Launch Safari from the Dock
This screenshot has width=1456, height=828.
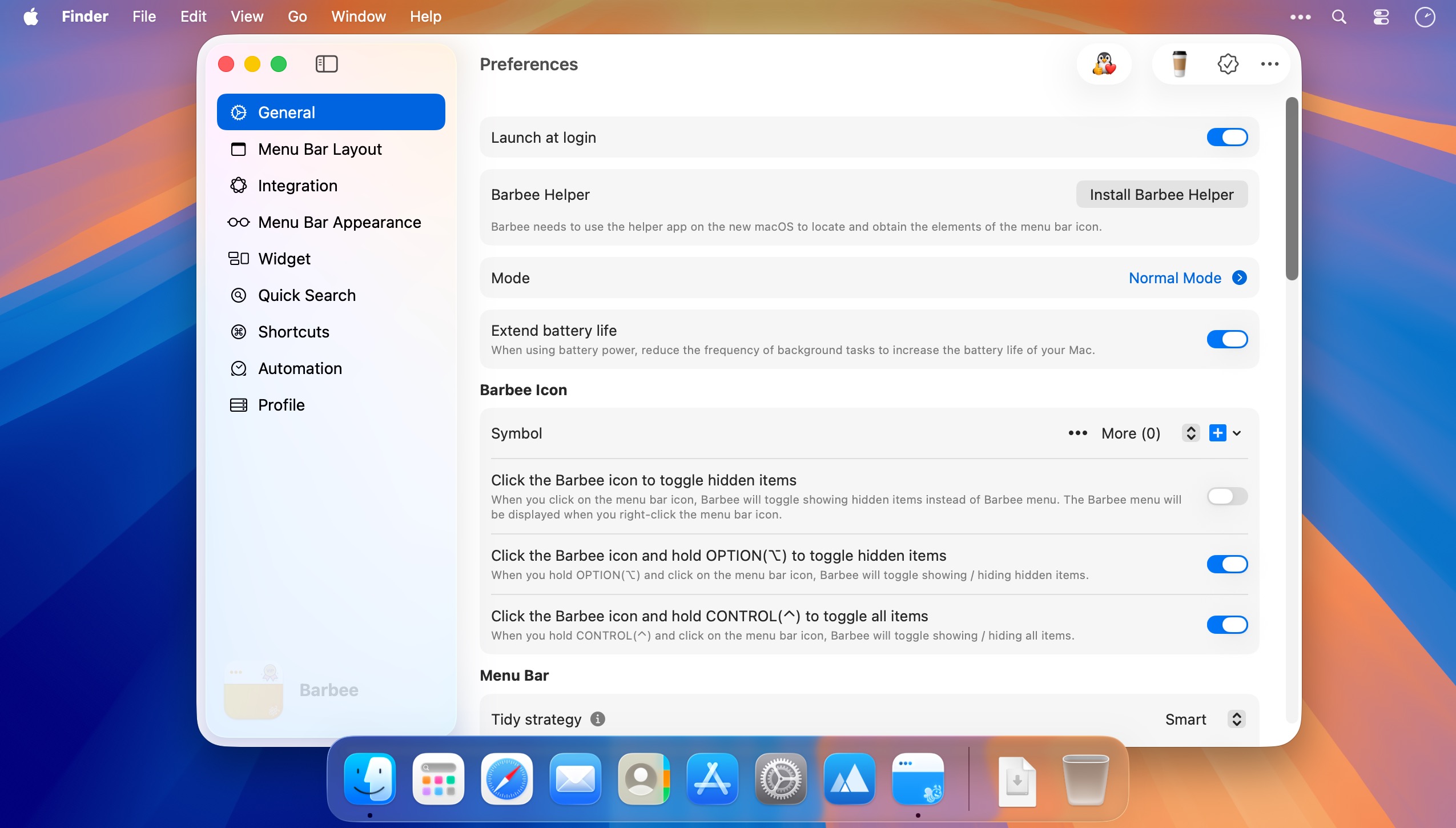(507, 779)
